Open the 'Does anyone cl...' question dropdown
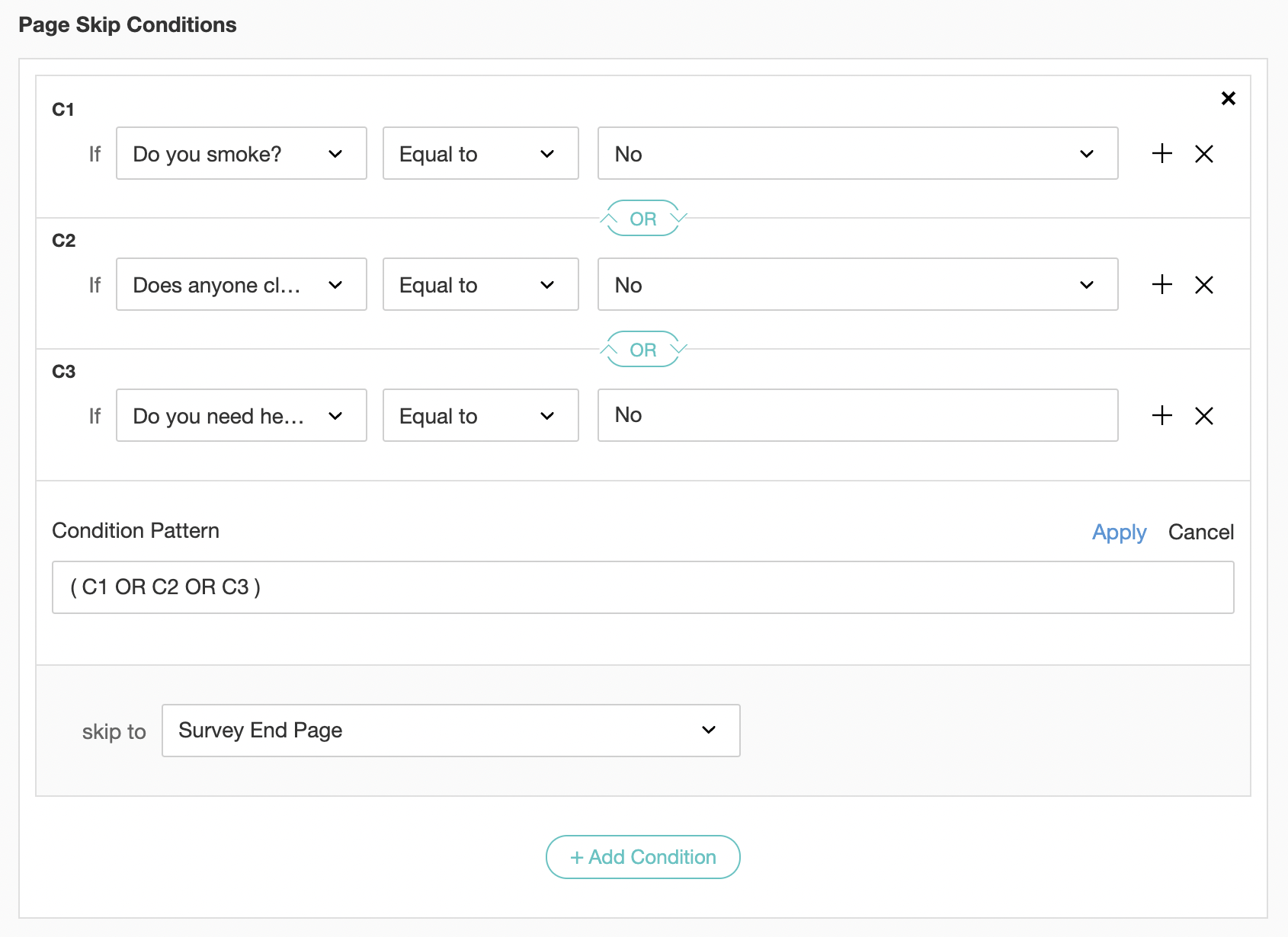Viewport: 1288px width, 937px height. pos(241,285)
